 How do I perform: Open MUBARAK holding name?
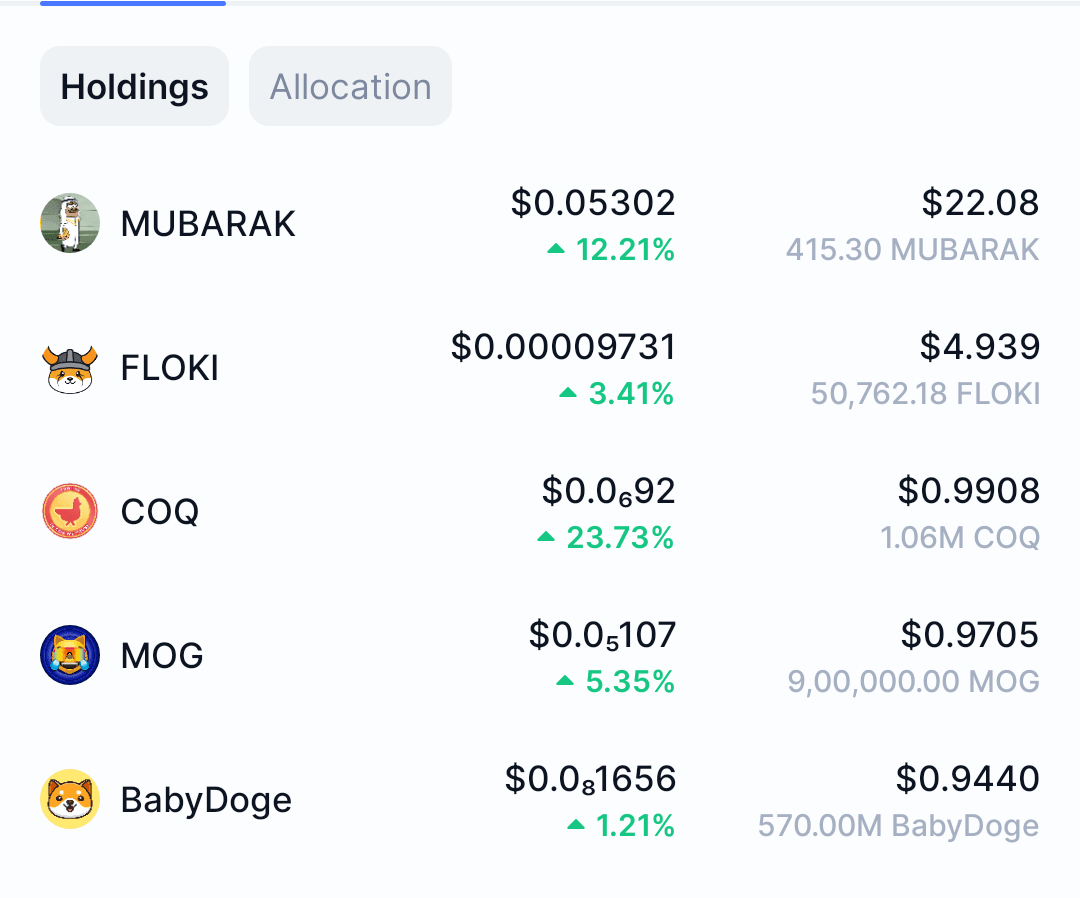208,224
